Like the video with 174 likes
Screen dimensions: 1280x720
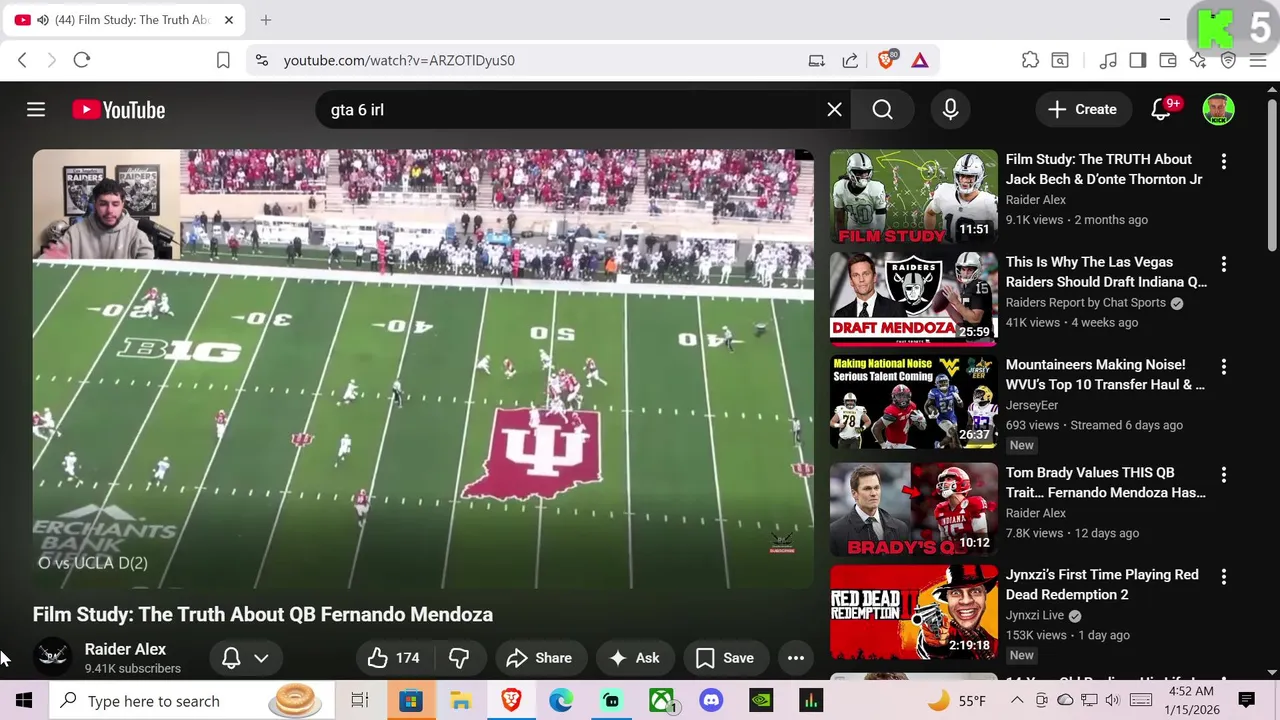pos(393,658)
